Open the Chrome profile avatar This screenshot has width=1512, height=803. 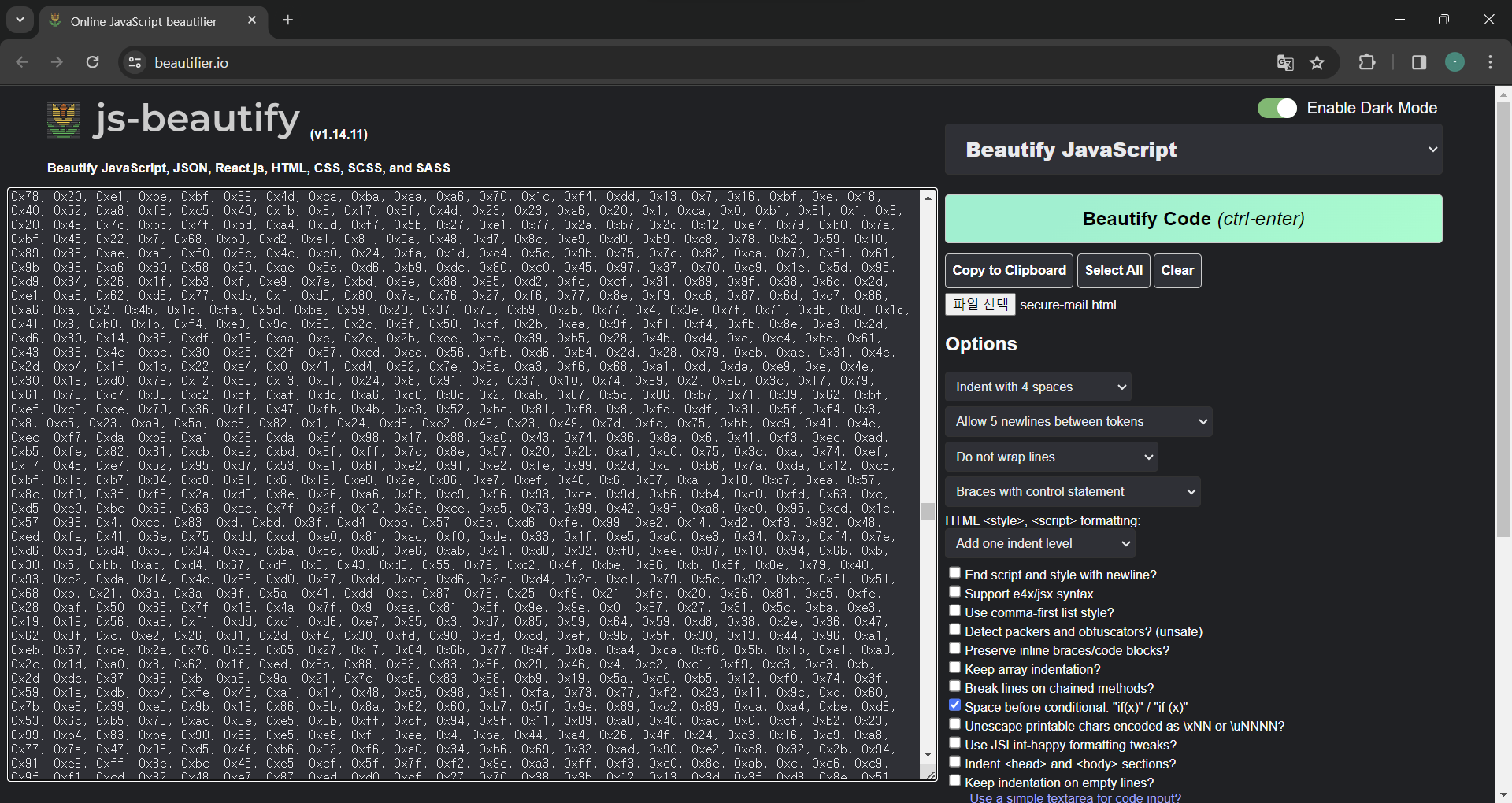pyautogui.click(x=1455, y=62)
